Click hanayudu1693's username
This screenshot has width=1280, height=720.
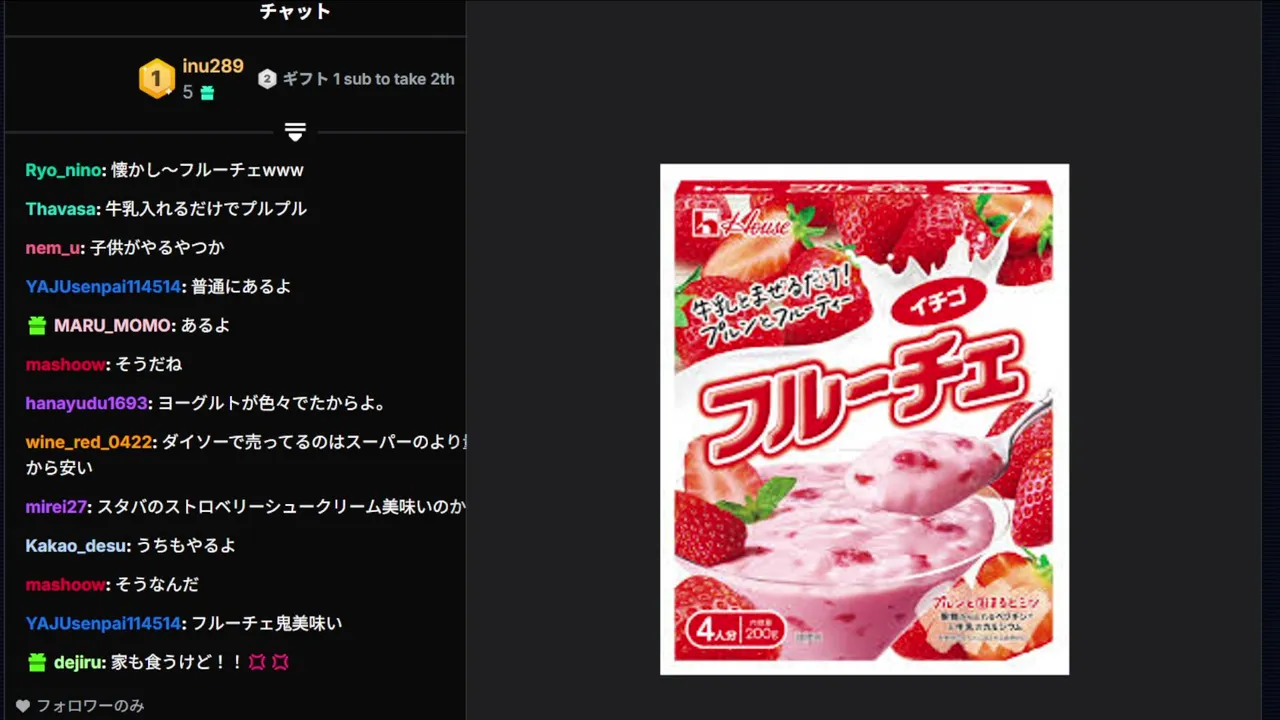click(88, 403)
